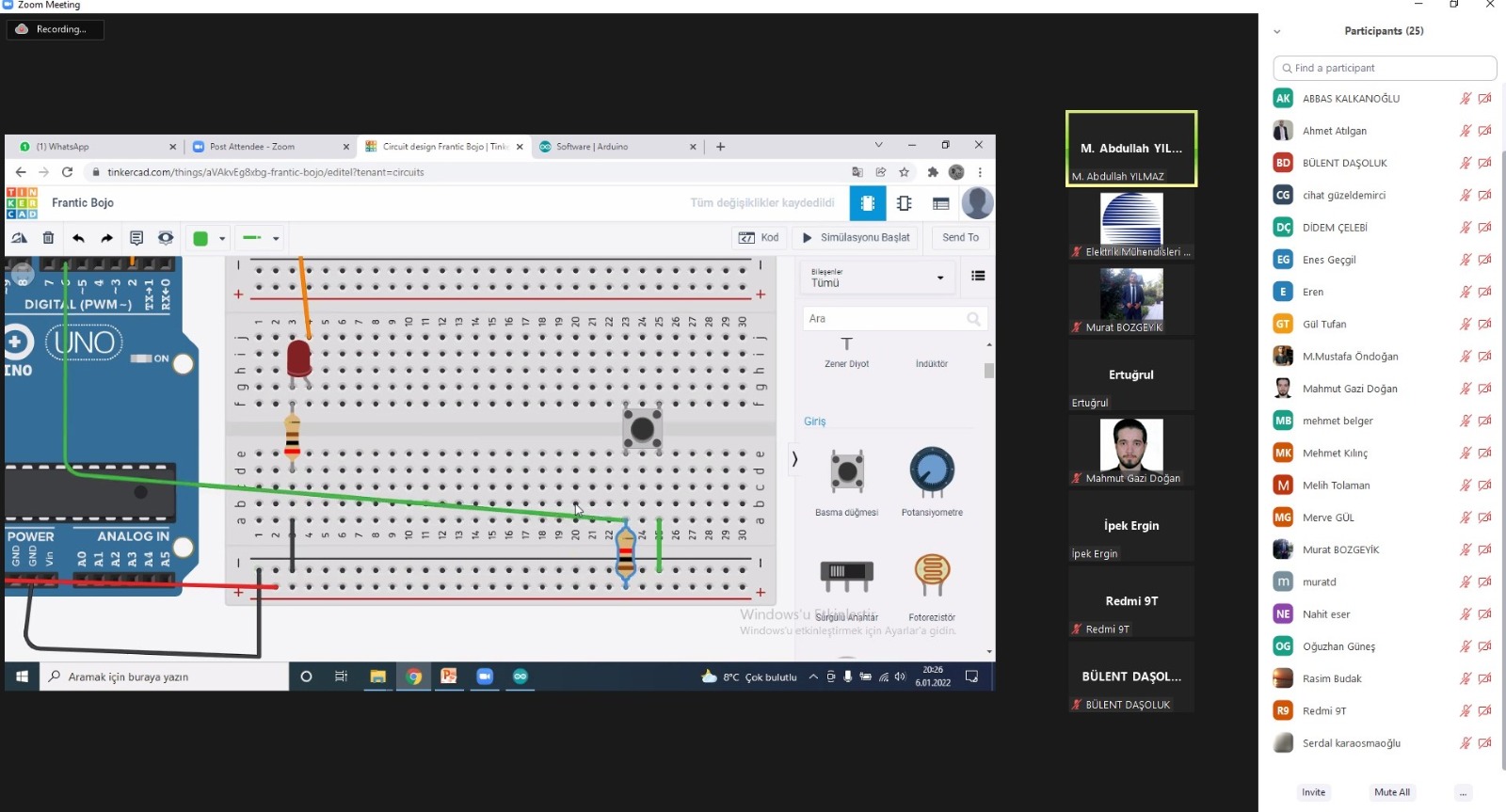
Task: Open the wire color dropdown arrow
Action: tap(222, 239)
